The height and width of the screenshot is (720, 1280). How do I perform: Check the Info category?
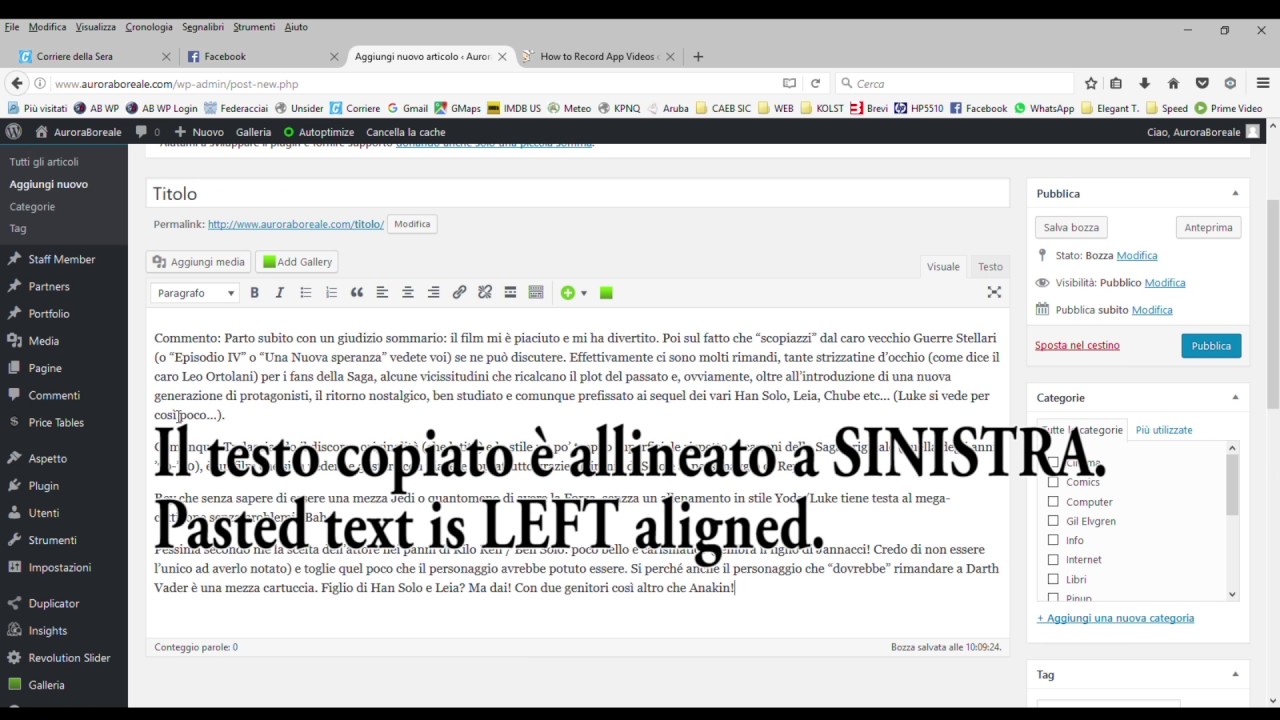(x=1053, y=540)
